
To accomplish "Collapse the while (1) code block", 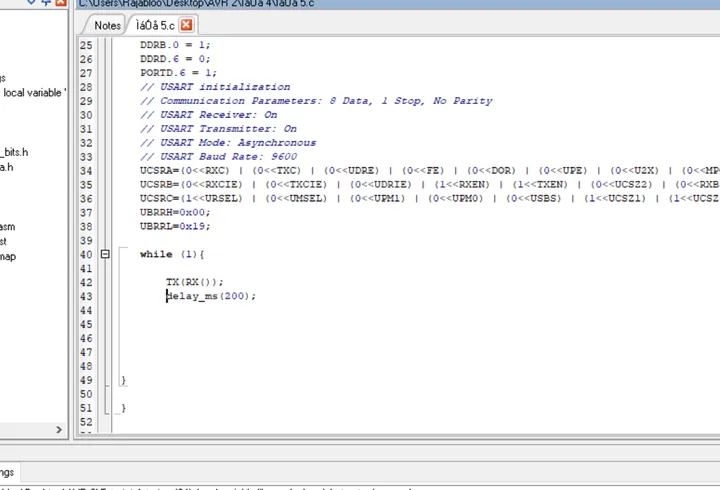I will 105,254.
